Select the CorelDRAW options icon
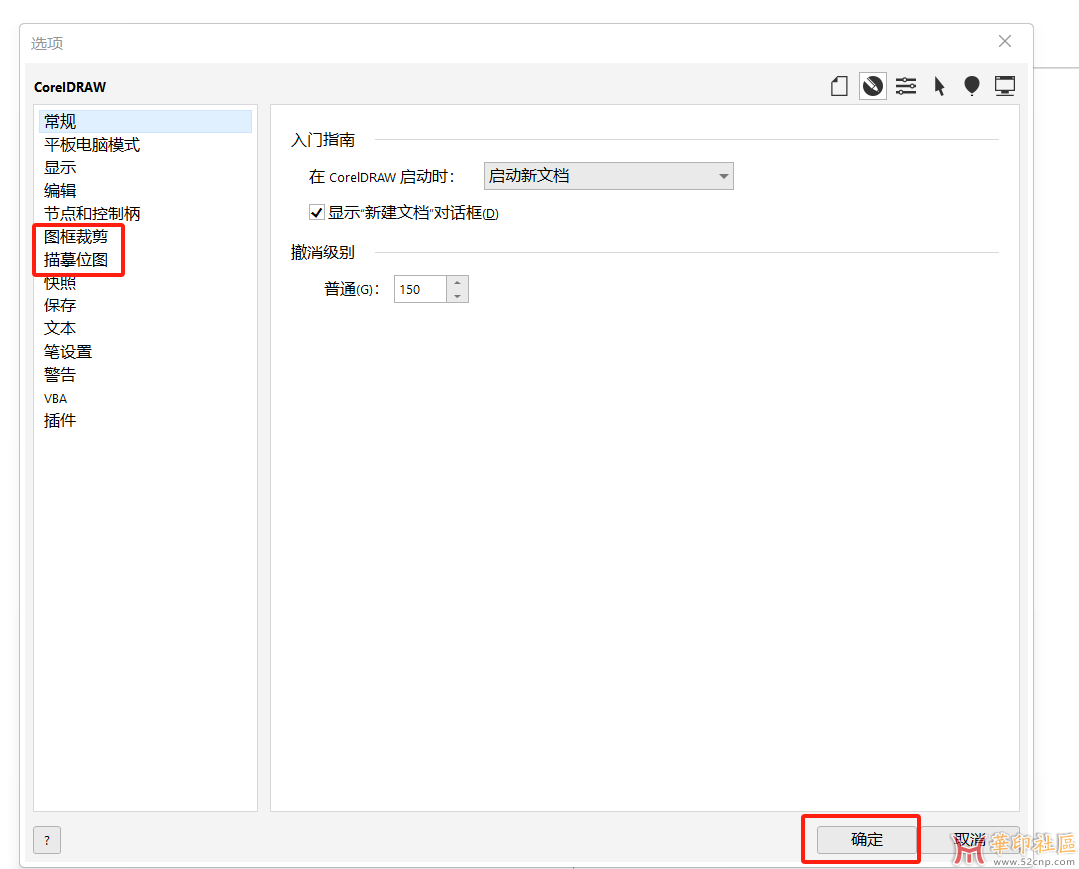The width and height of the screenshot is (1079, 869). click(873, 87)
